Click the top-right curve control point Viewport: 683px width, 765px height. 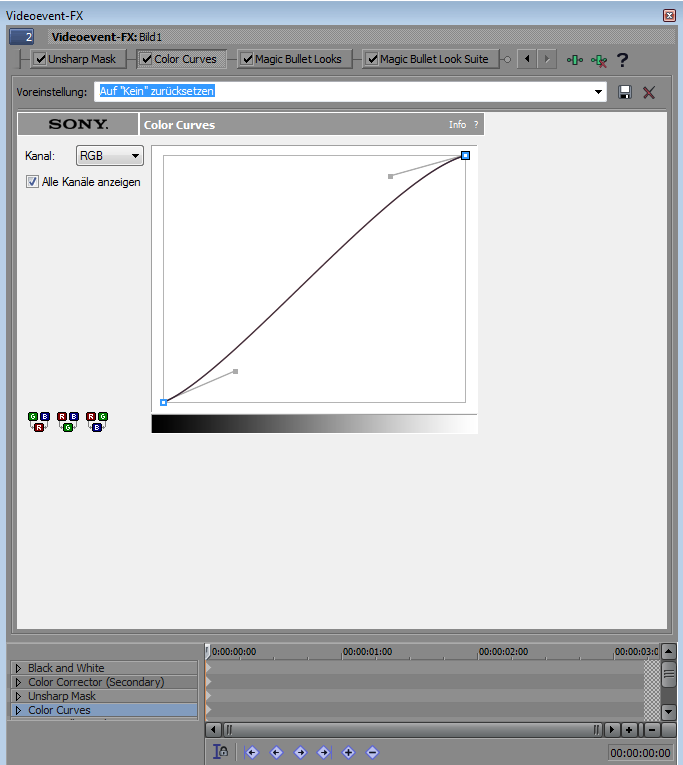click(465, 155)
